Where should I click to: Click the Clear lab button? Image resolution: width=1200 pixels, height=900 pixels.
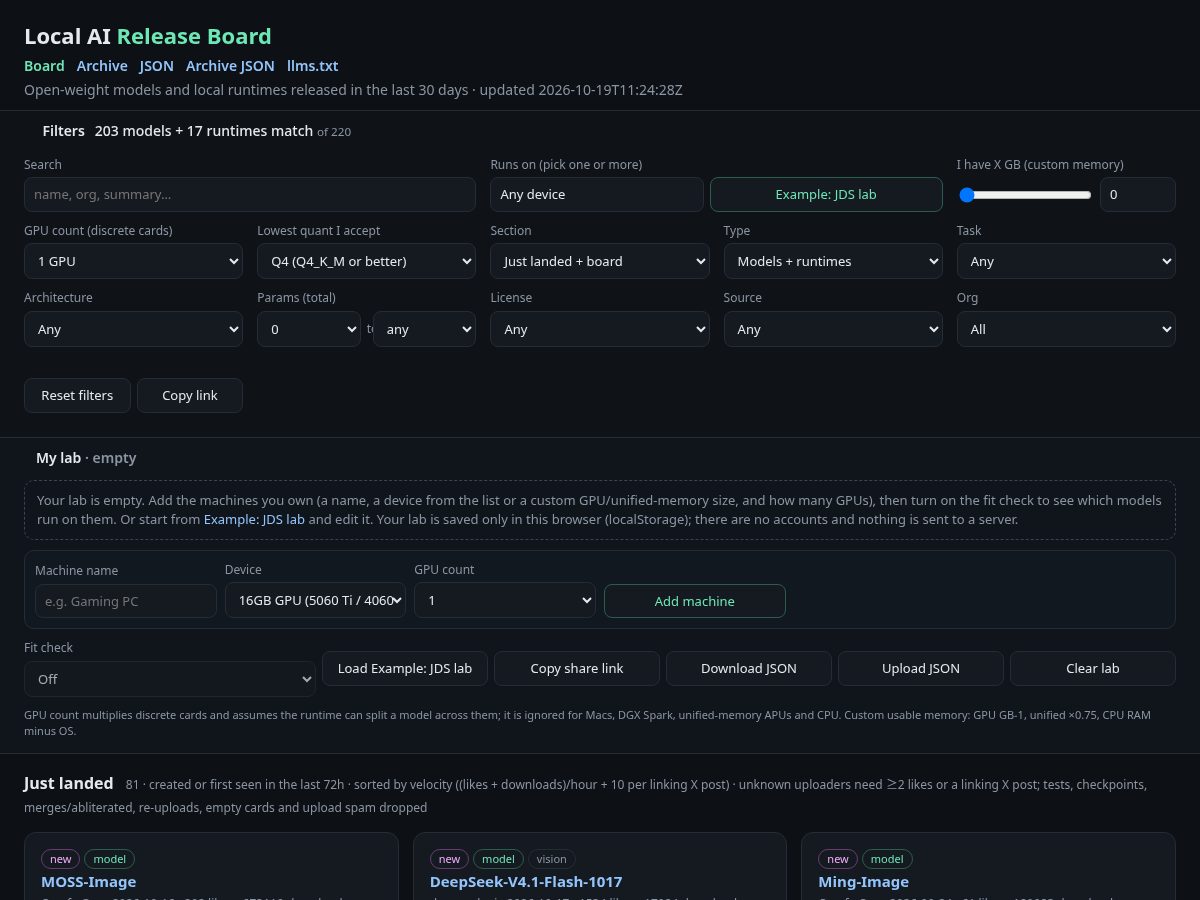(x=1093, y=668)
